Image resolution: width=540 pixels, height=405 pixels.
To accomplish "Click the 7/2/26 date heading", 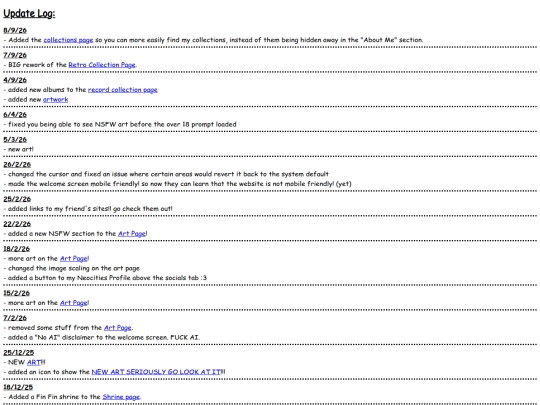I will (15, 318).
